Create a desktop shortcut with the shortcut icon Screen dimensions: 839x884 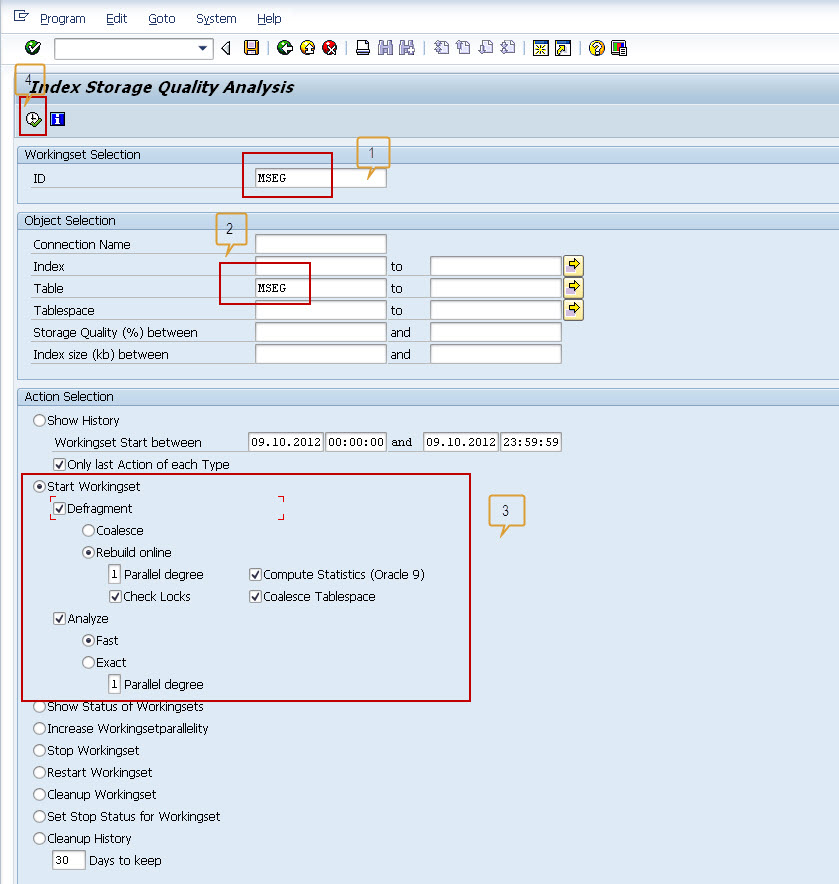(563, 47)
